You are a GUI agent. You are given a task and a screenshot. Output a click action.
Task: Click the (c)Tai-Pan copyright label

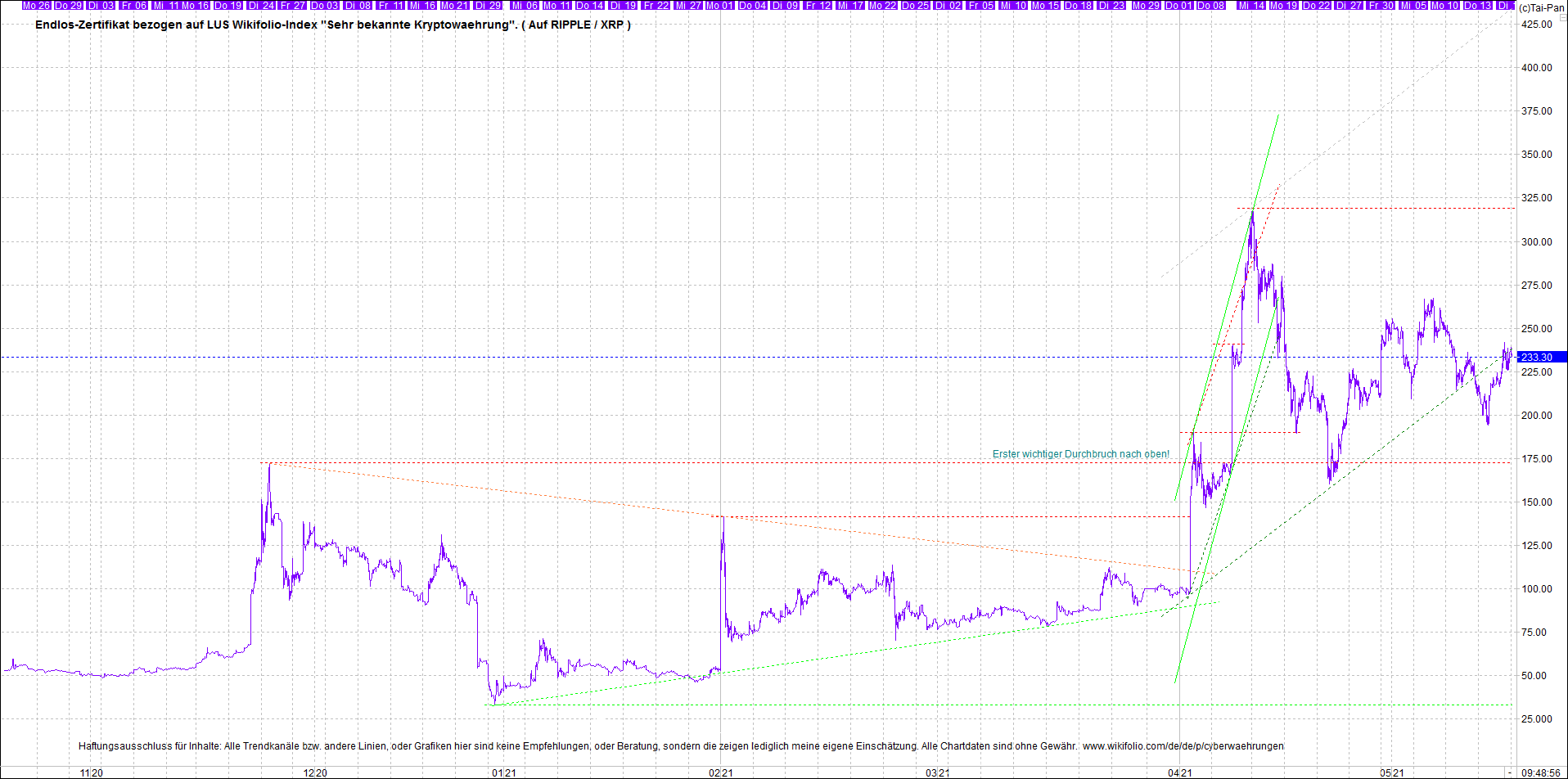[x=1541, y=7]
